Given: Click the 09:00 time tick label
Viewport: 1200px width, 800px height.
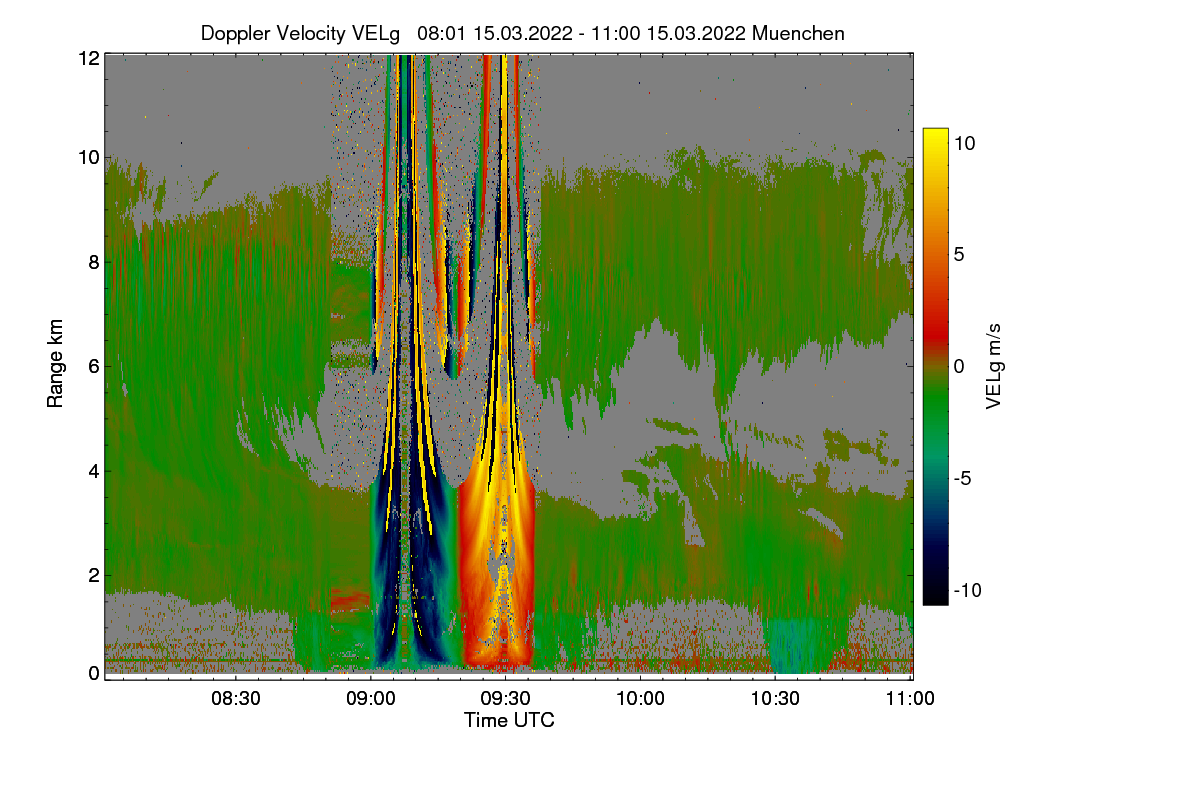Looking at the screenshot, I should 371,699.
